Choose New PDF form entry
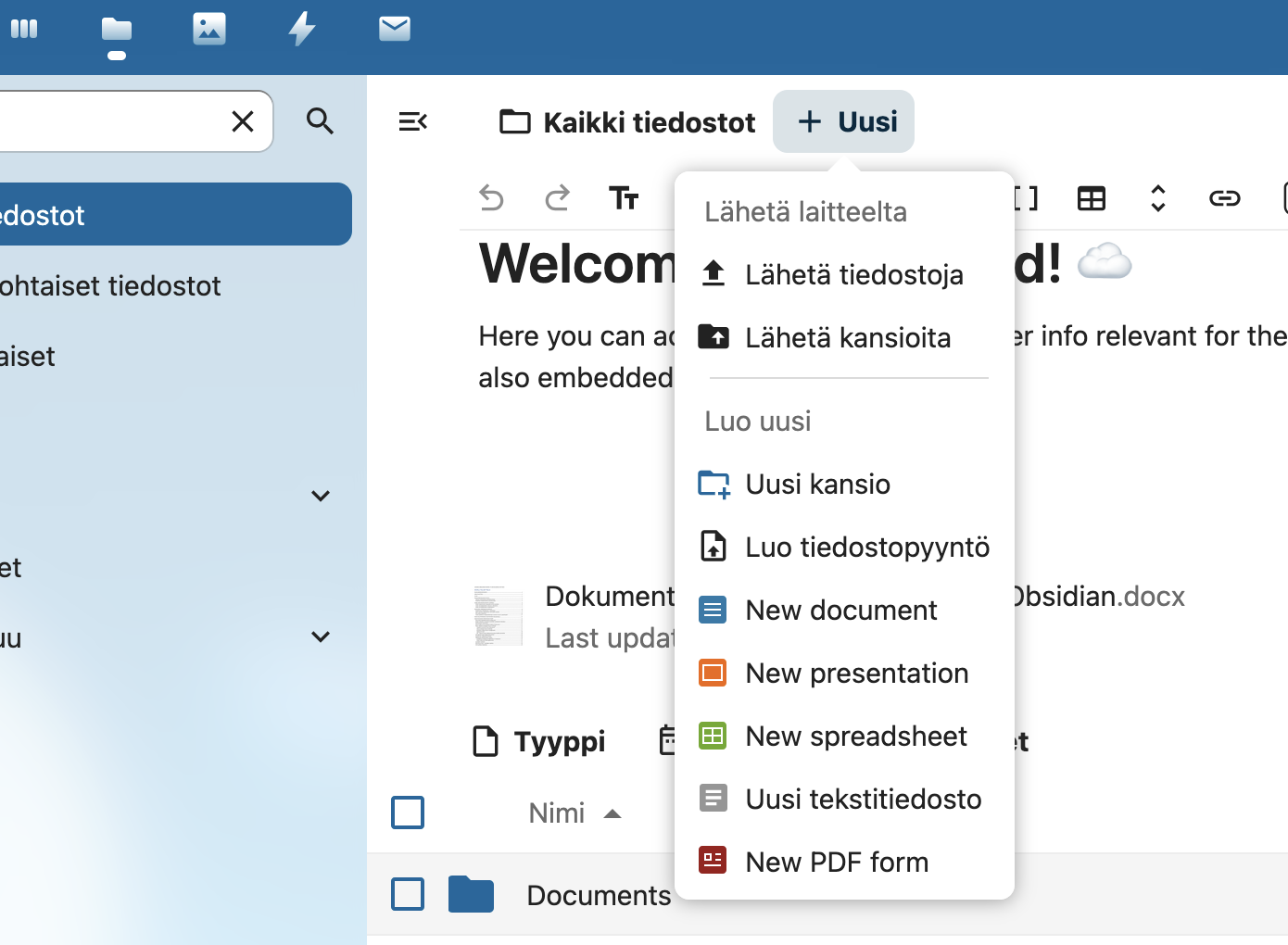The image size is (1288, 945). click(845, 863)
